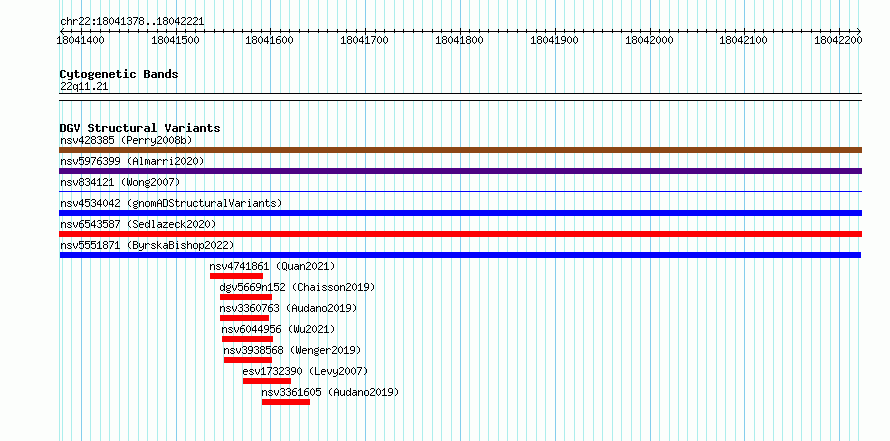Image resolution: width=890 pixels, height=441 pixels.
Task: Click ruler position 18041600
Action: (x=270, y=40)
